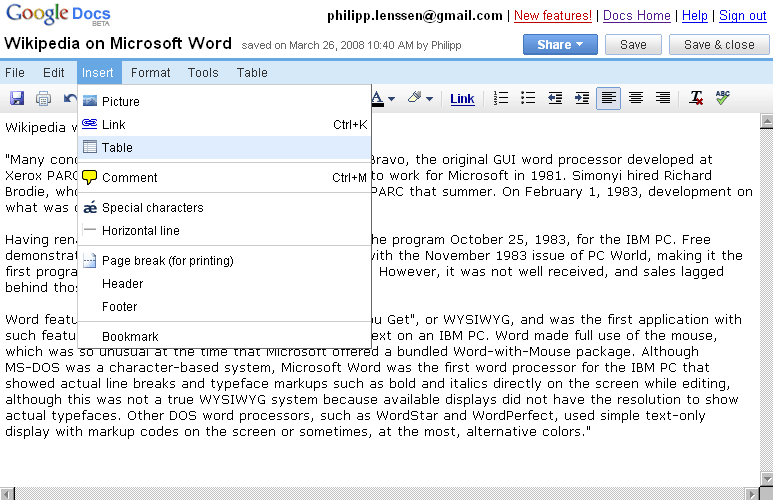
Task: Insert a bulleted list
Action: 528,98
